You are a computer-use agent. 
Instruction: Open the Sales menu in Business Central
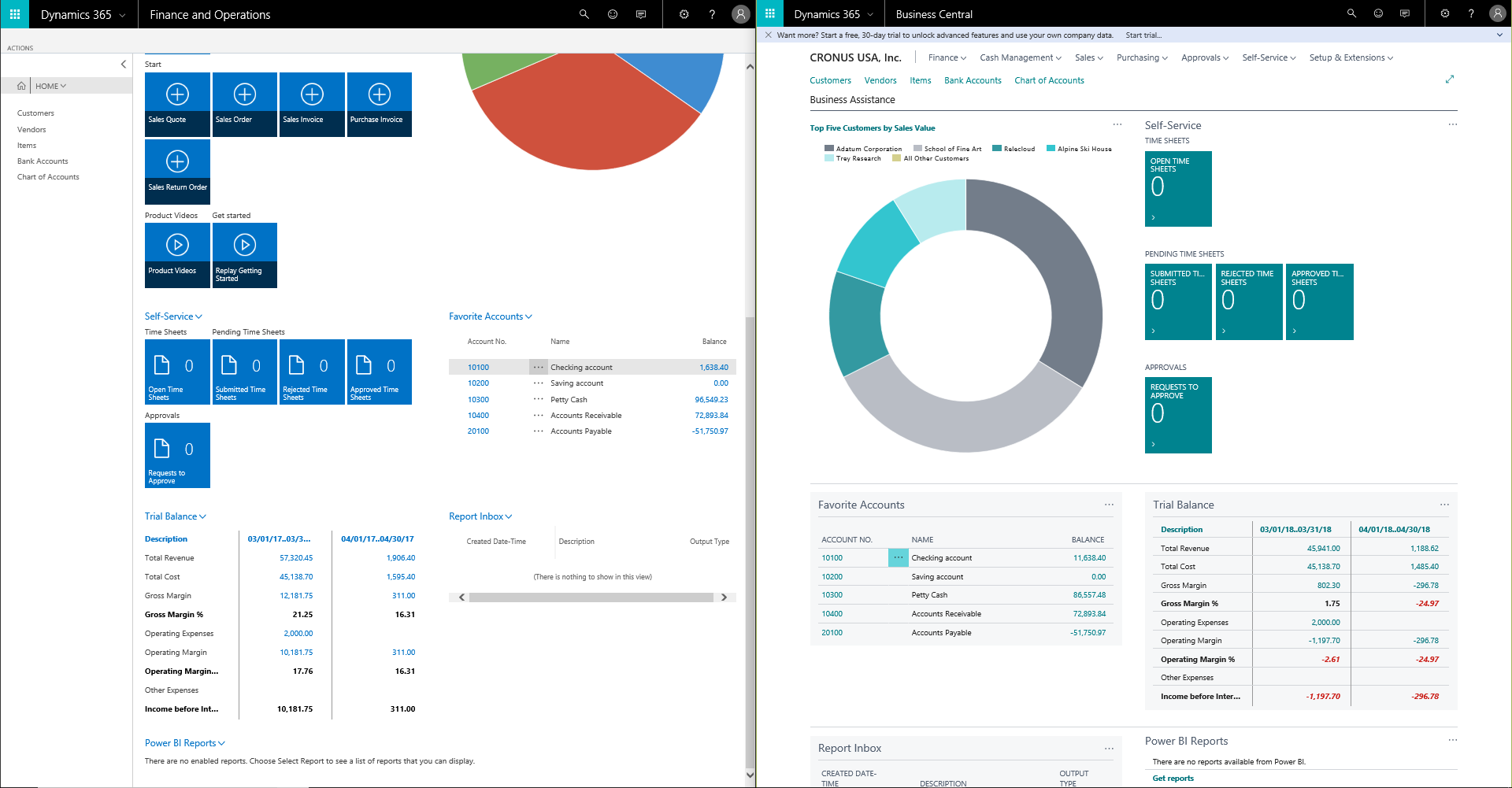(x=1089, y=57)
